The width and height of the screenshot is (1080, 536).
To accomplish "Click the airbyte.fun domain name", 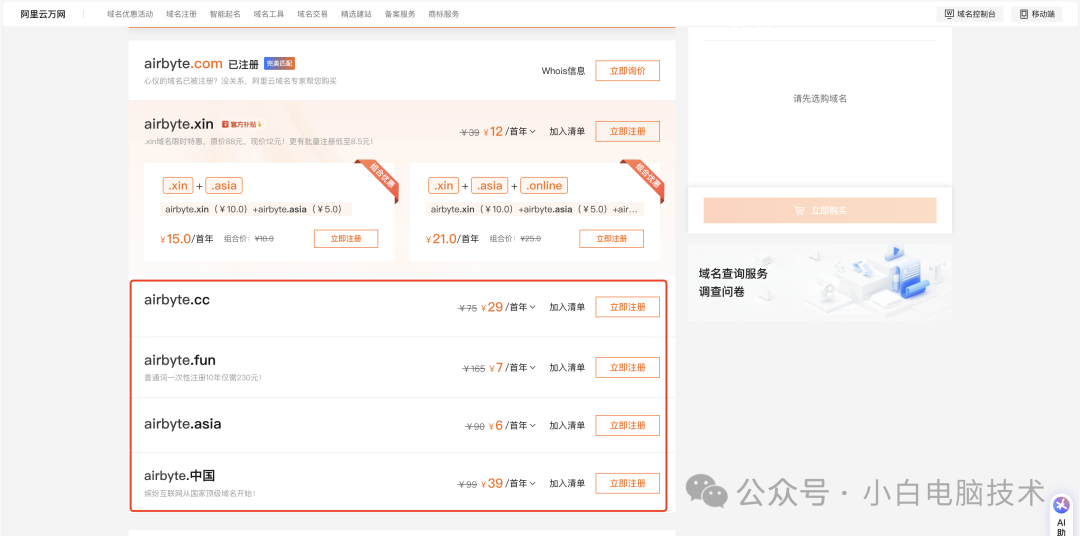I will coord(180,360).
